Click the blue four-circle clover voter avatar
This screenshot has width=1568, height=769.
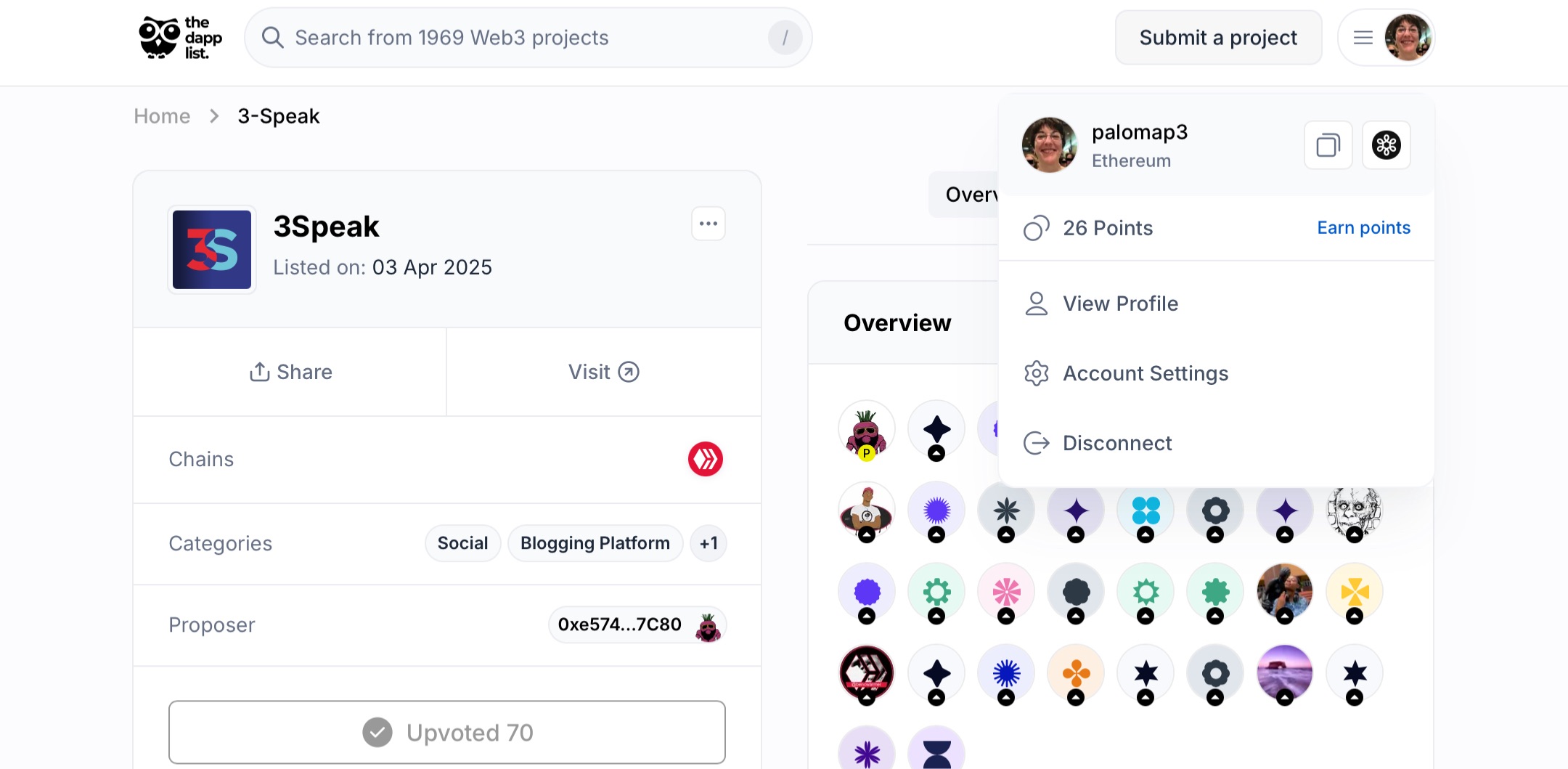[x=1146, y=511]
